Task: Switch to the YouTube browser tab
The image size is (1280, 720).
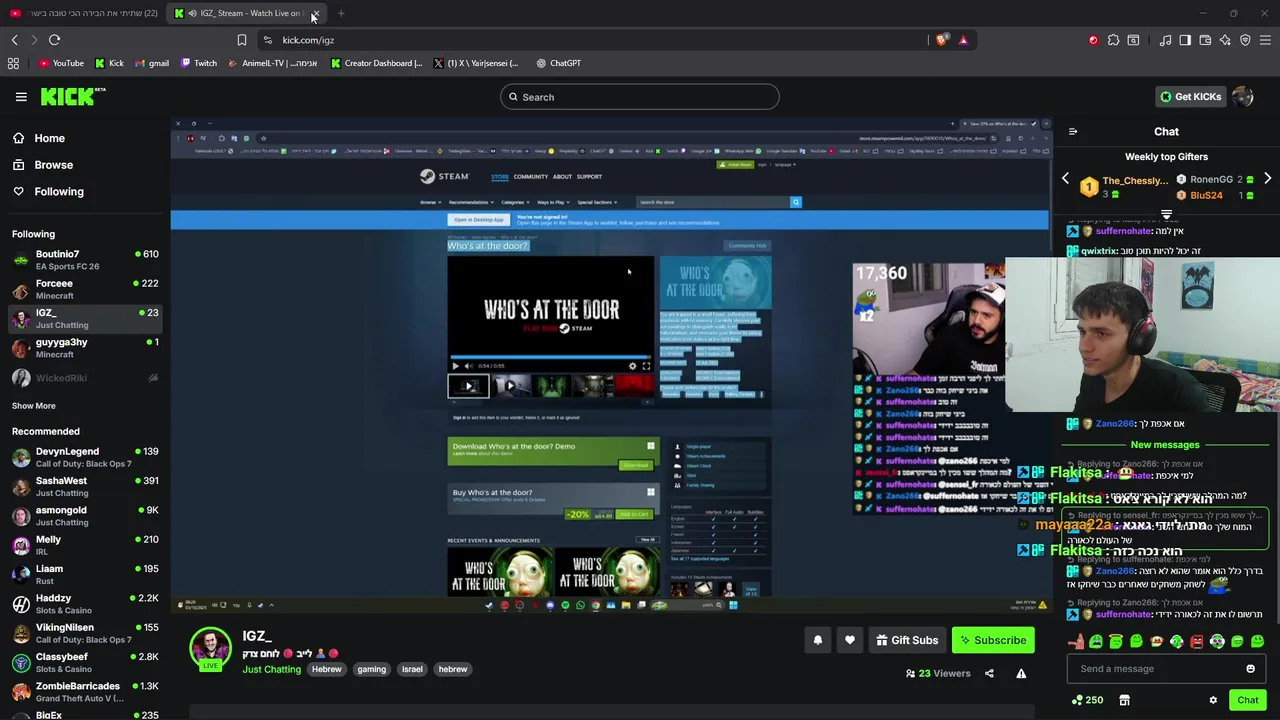Action: point(84,13)
